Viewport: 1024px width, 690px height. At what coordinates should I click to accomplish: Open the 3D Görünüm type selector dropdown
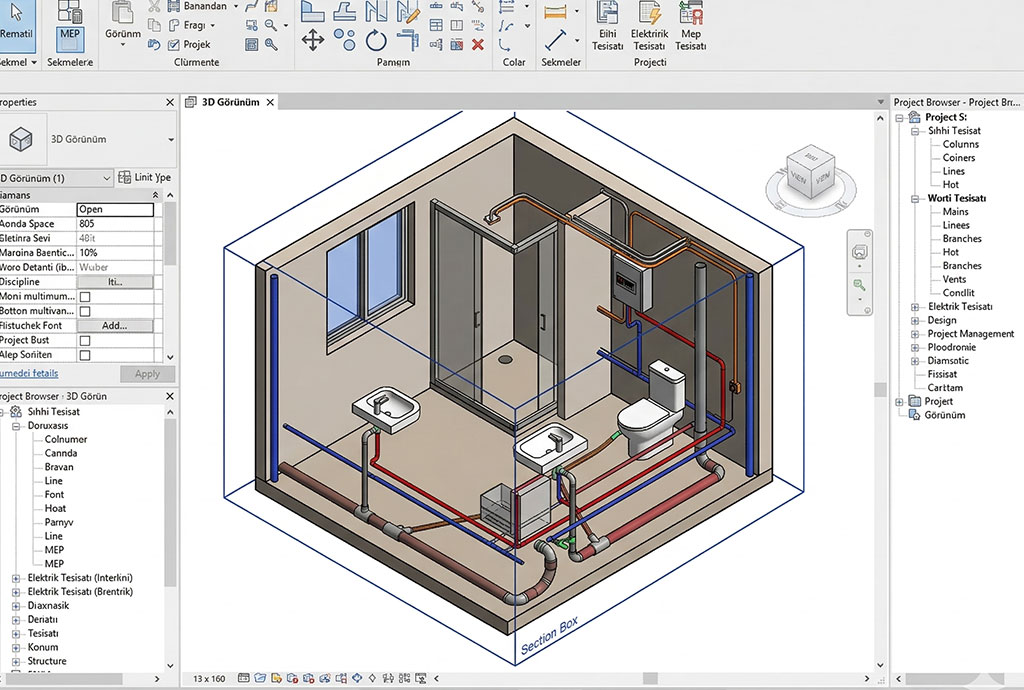171,139
